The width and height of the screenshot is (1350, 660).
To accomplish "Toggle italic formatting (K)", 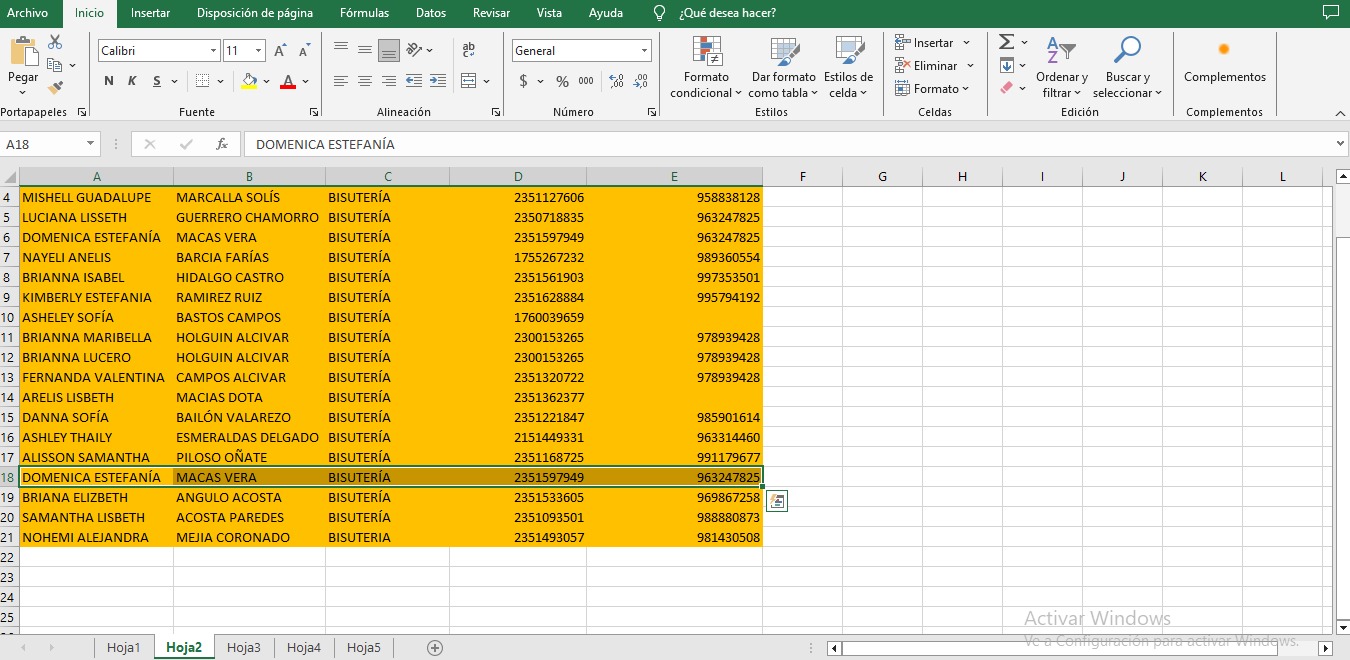I will 132,81.
